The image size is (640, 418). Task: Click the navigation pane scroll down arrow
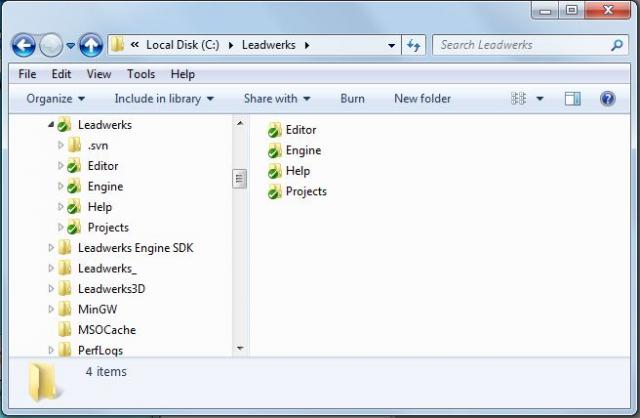point(240,348)
